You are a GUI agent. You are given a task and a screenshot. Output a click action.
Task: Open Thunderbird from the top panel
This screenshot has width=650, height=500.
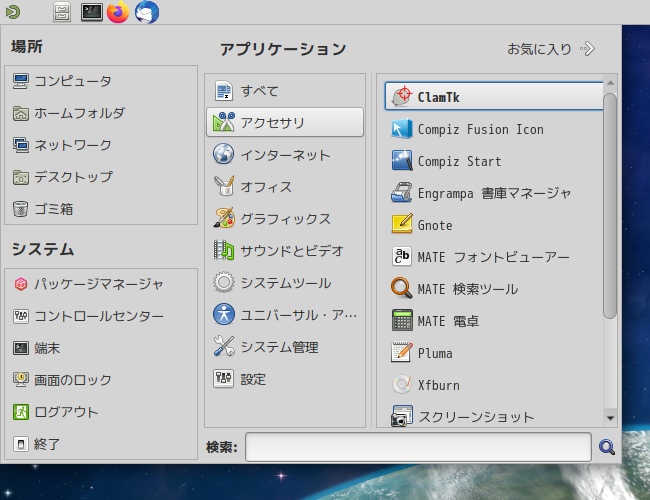147,12
